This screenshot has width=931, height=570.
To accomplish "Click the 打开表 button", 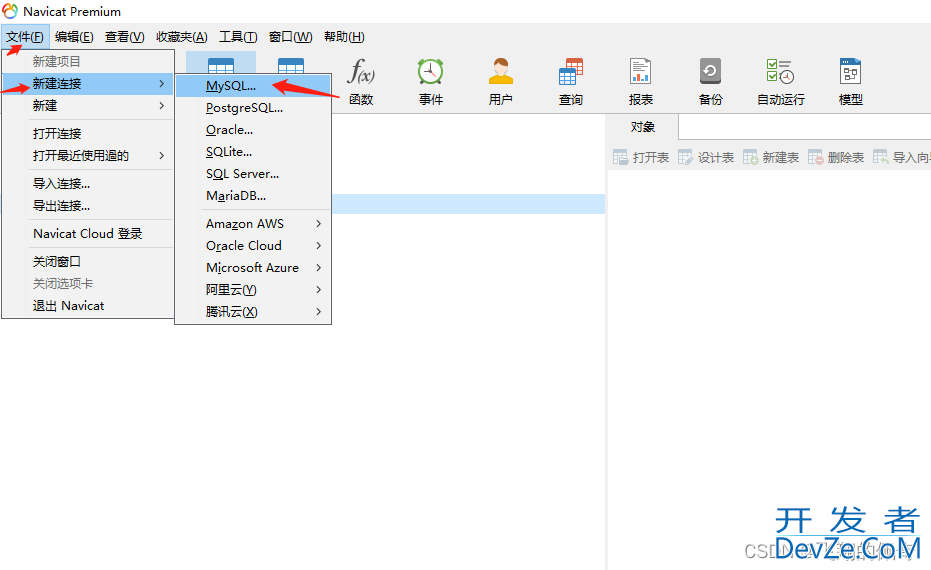I will [x=641, y=158].
